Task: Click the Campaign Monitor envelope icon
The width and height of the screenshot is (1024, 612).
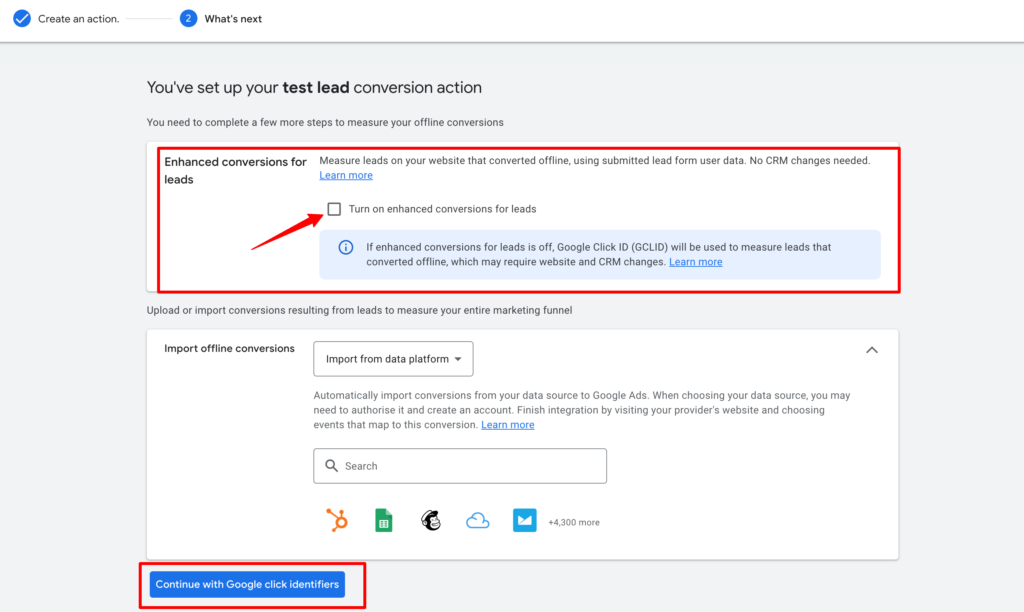Action: point(524,520)
